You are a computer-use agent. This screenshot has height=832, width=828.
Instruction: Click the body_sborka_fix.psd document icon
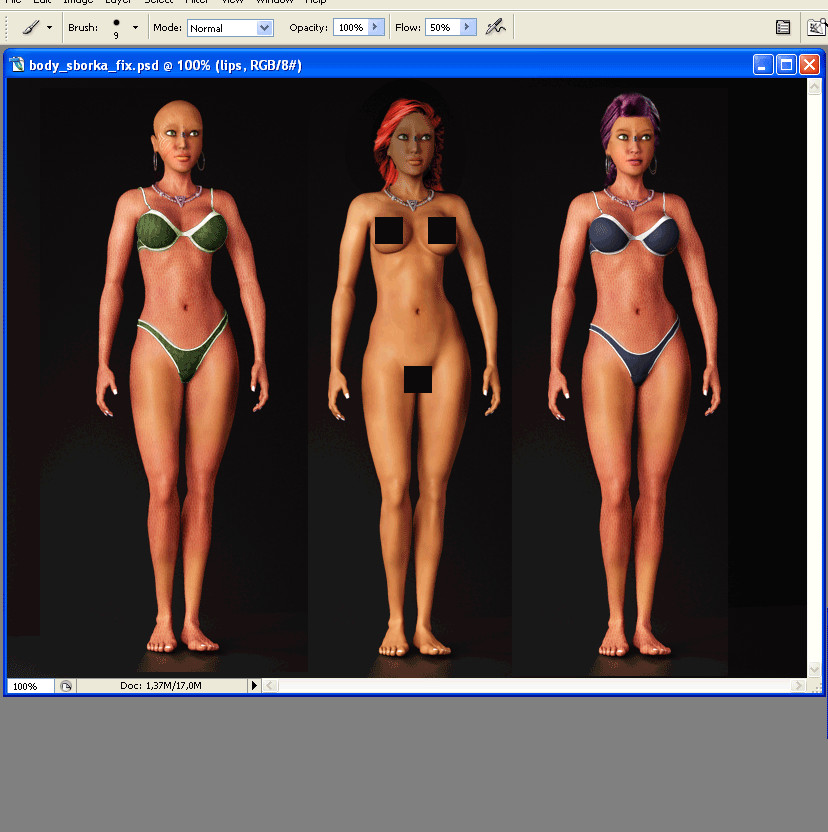click(x=18, y=65)
